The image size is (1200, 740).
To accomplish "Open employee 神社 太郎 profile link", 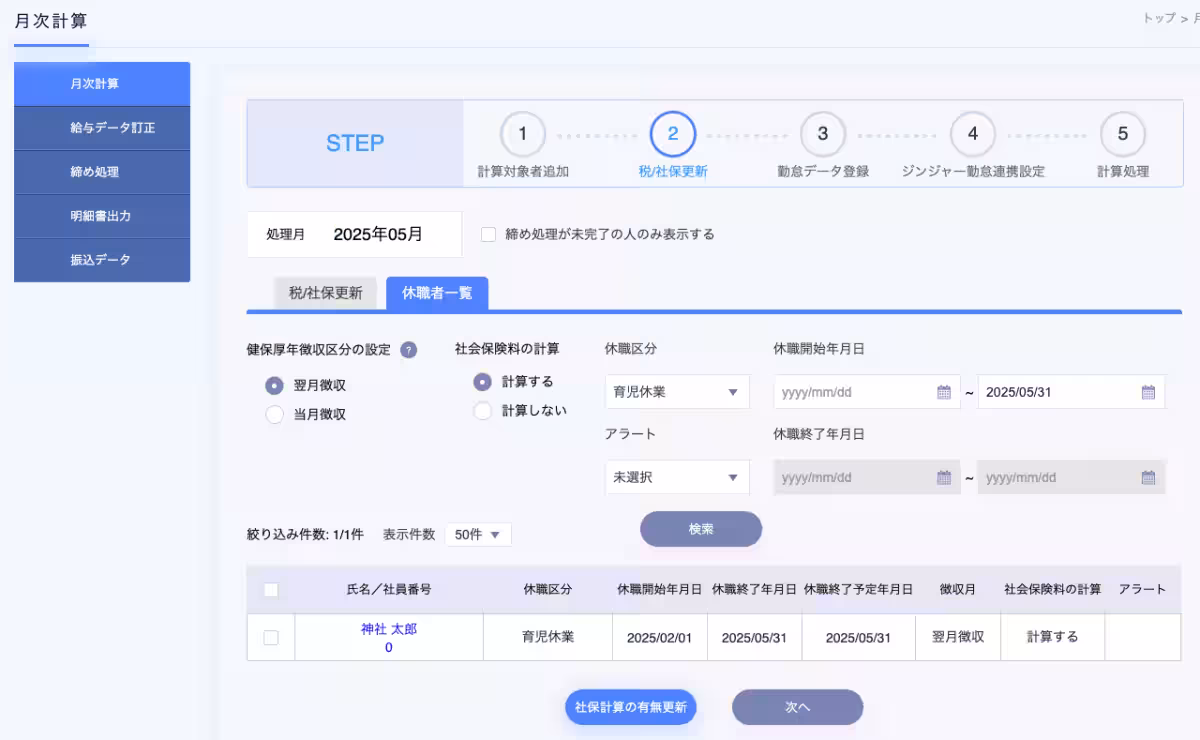I will tap(388, 629).
